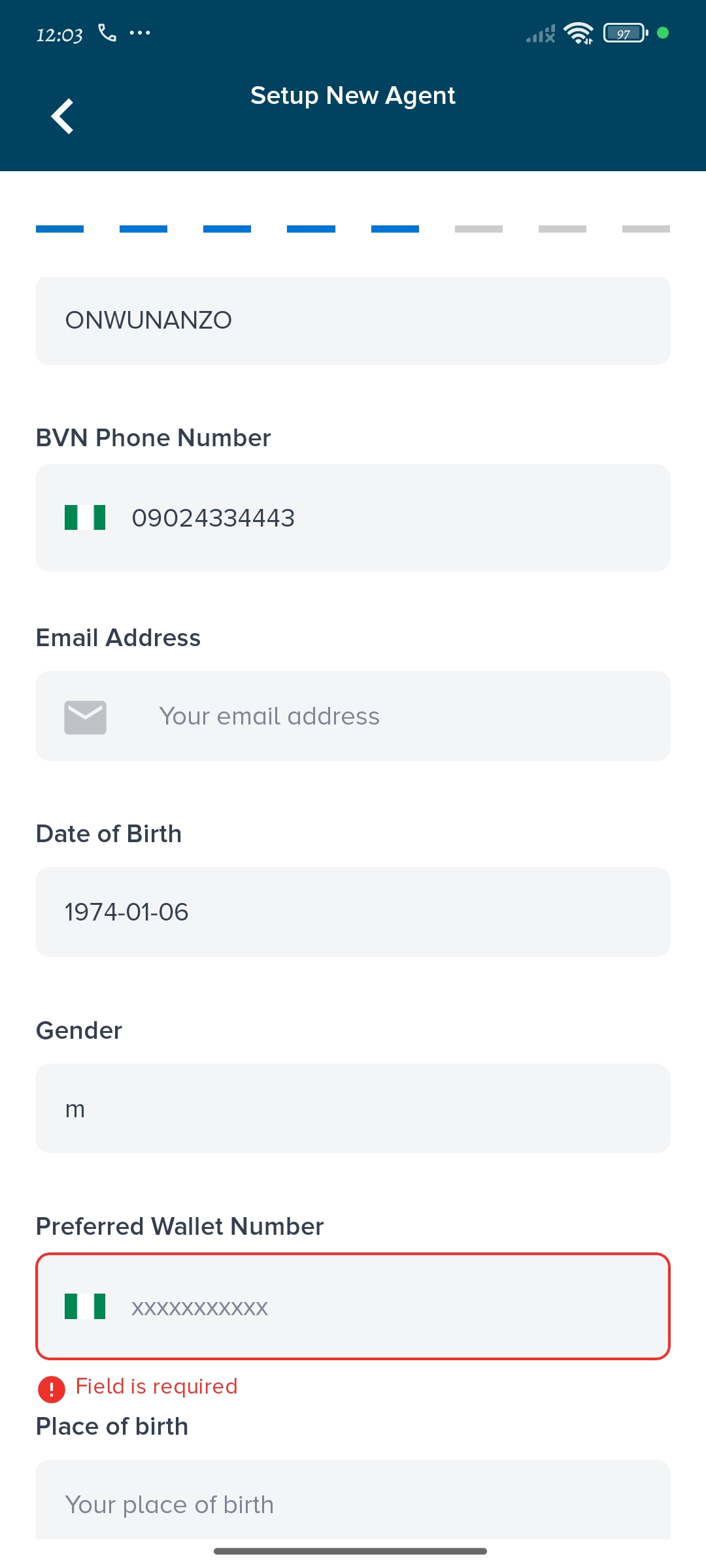Tap the Nigerian flag in Preferred Wallet Number
706x1568 pixels.
[x=85, y=1307]
